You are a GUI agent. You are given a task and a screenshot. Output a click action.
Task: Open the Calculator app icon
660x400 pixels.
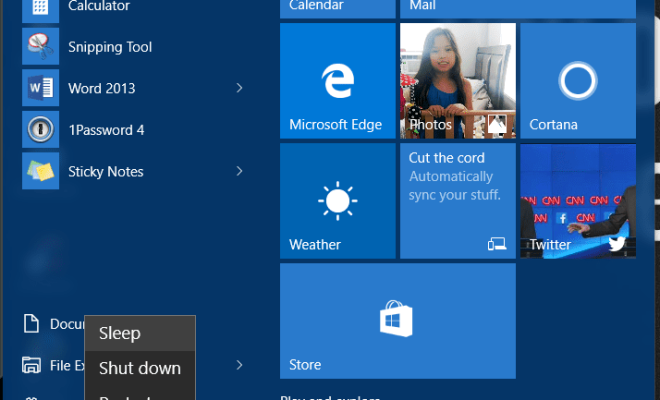coord(40,11)
